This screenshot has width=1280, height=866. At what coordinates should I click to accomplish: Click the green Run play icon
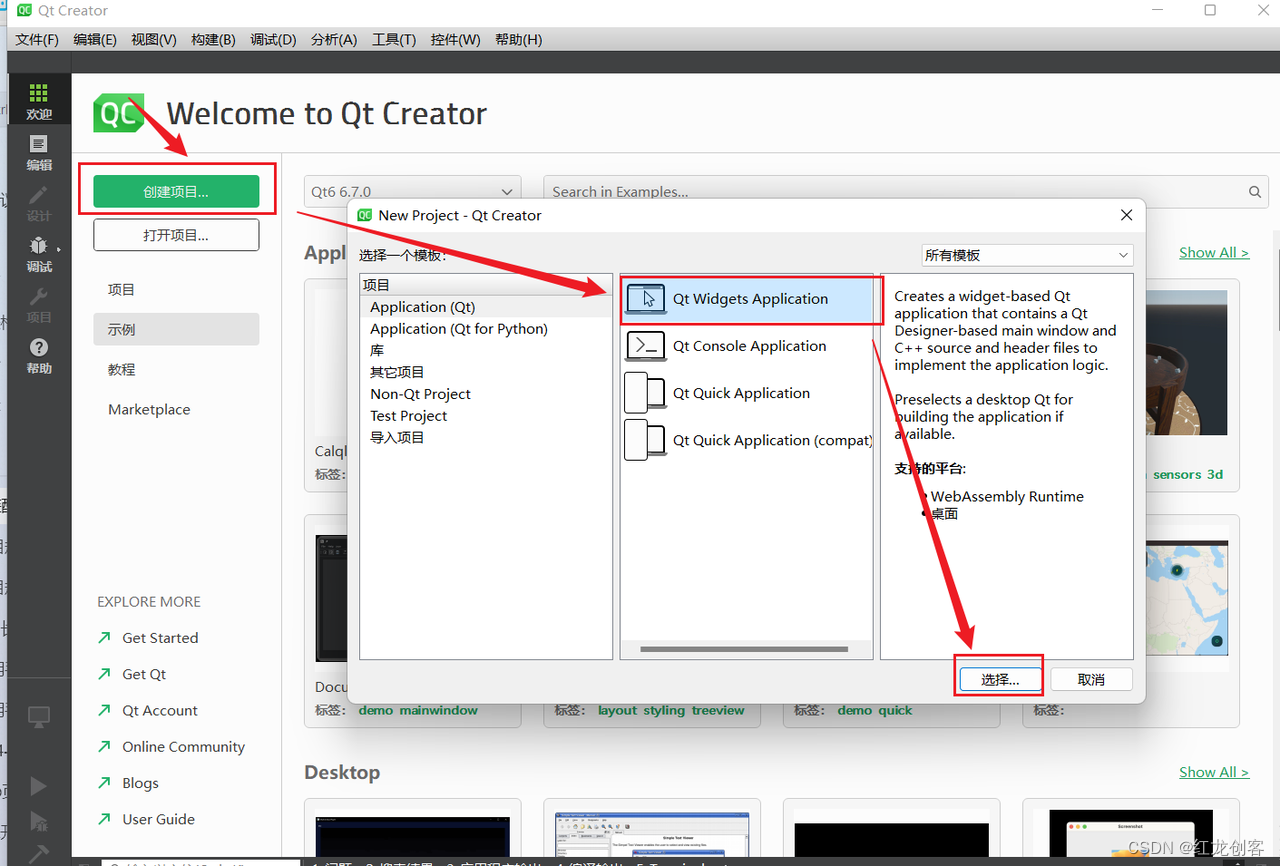[x=39, y=786]
